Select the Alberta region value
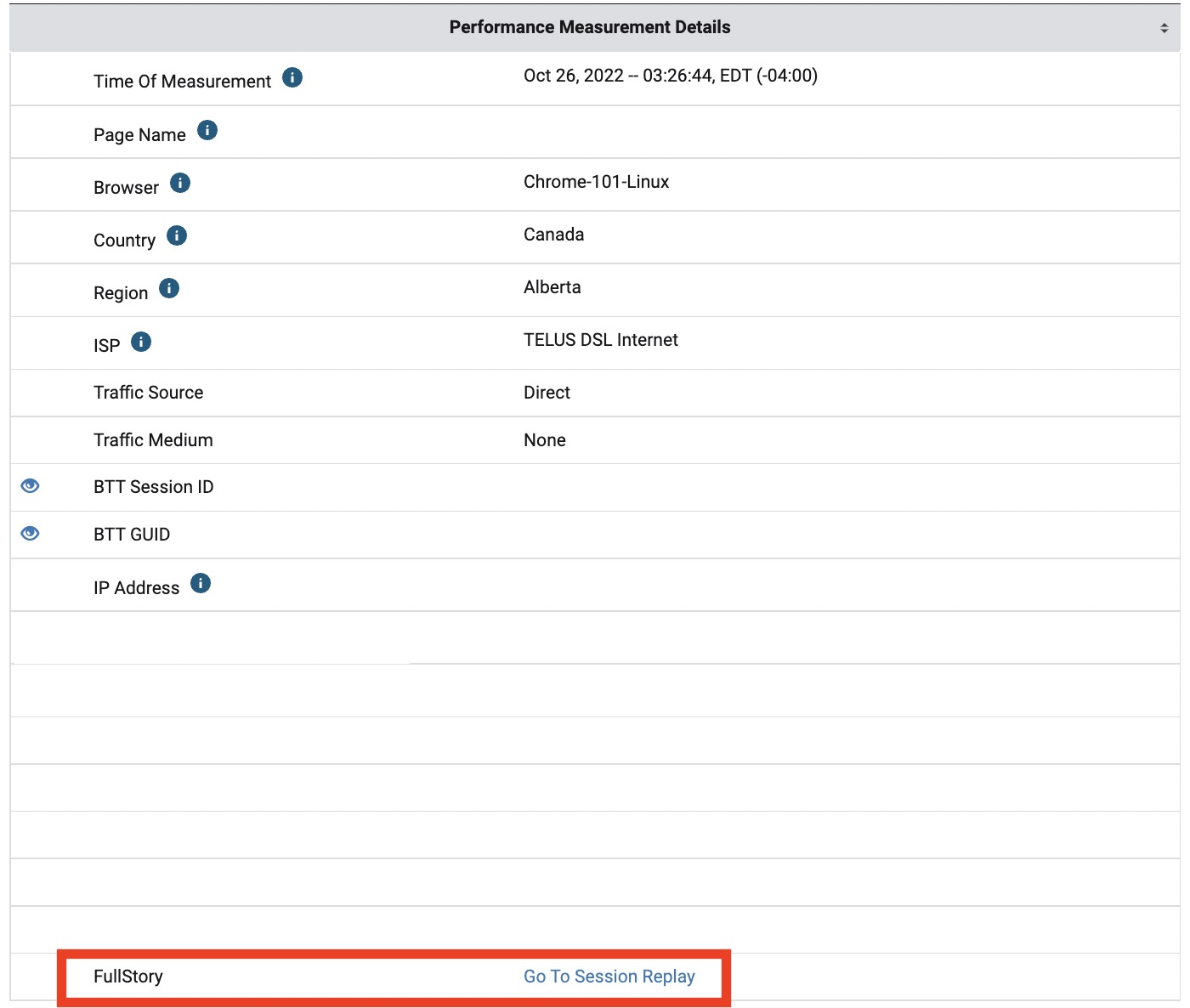The image size is (1190, 1008). point(552,287)
